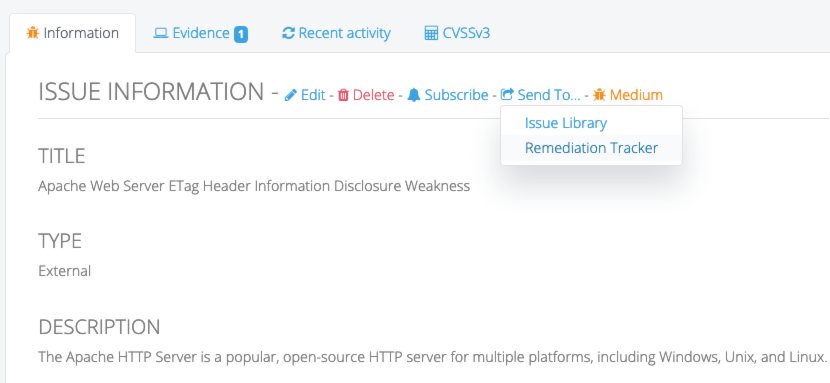Choose Remediation Tracker from Send To menu
This screenshot has height=383, width=830.
pyautogui.click(x=591, y=148)
